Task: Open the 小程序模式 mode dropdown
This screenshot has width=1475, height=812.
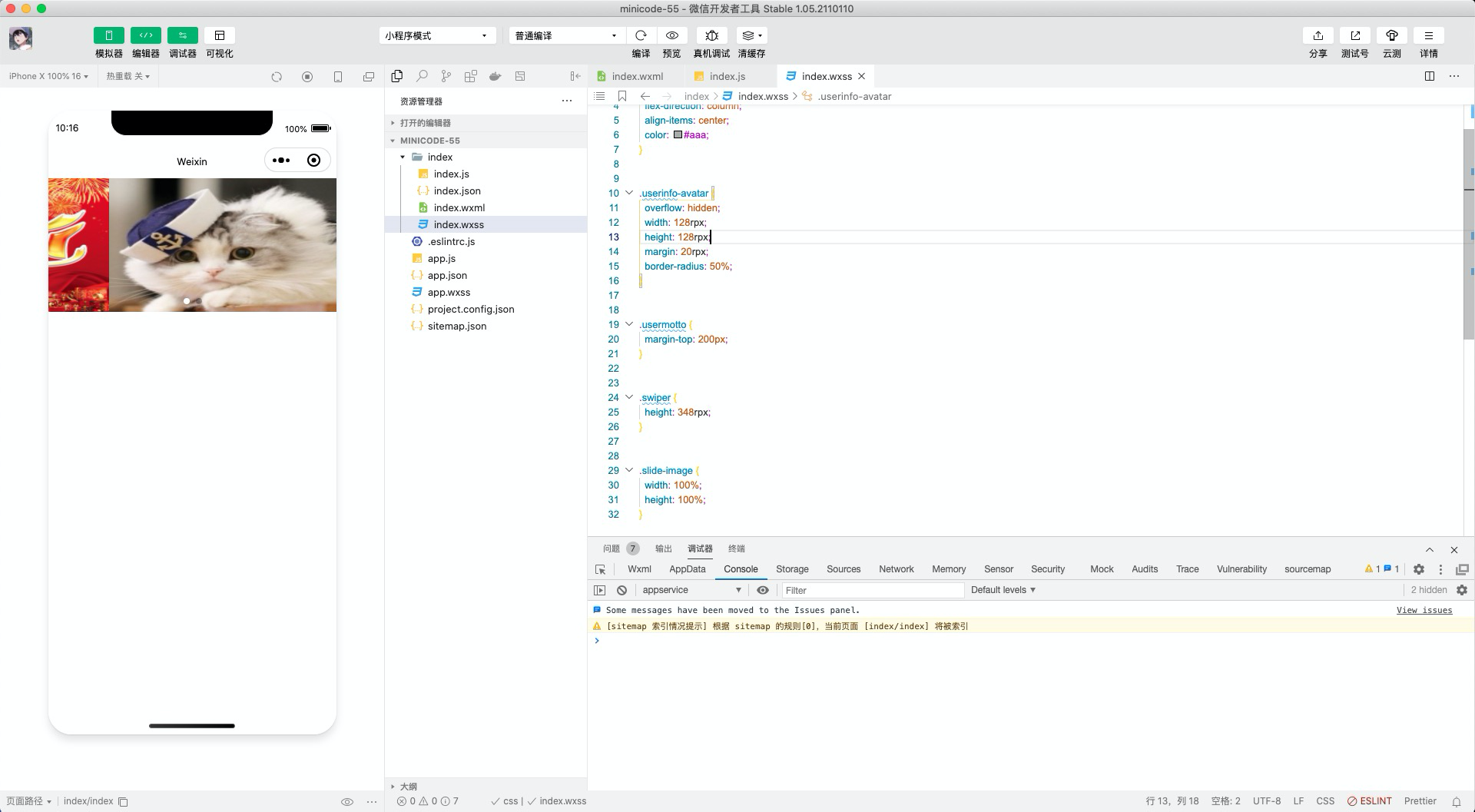Action: 437,35
